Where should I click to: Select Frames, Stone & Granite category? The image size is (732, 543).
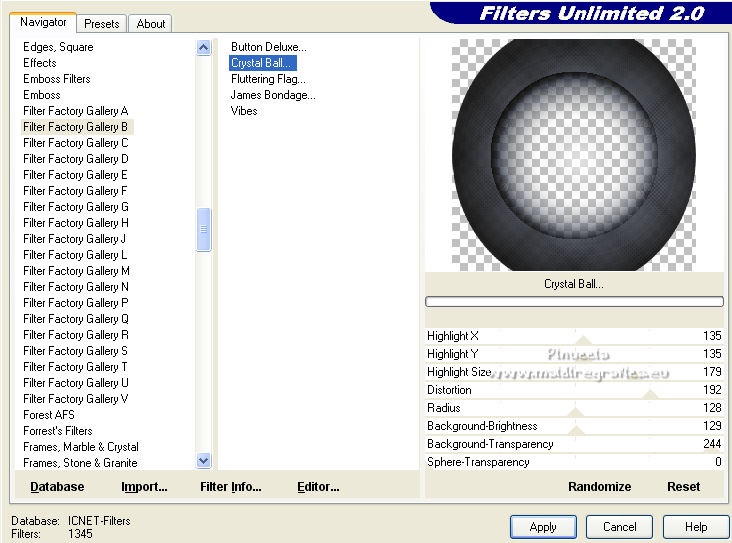pos(80,463)
